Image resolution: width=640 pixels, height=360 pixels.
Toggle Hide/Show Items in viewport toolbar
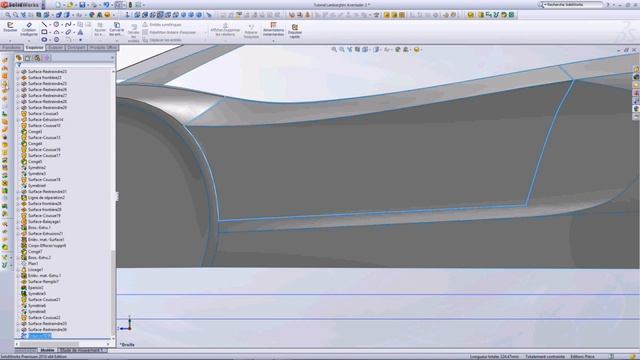[386, 49]
